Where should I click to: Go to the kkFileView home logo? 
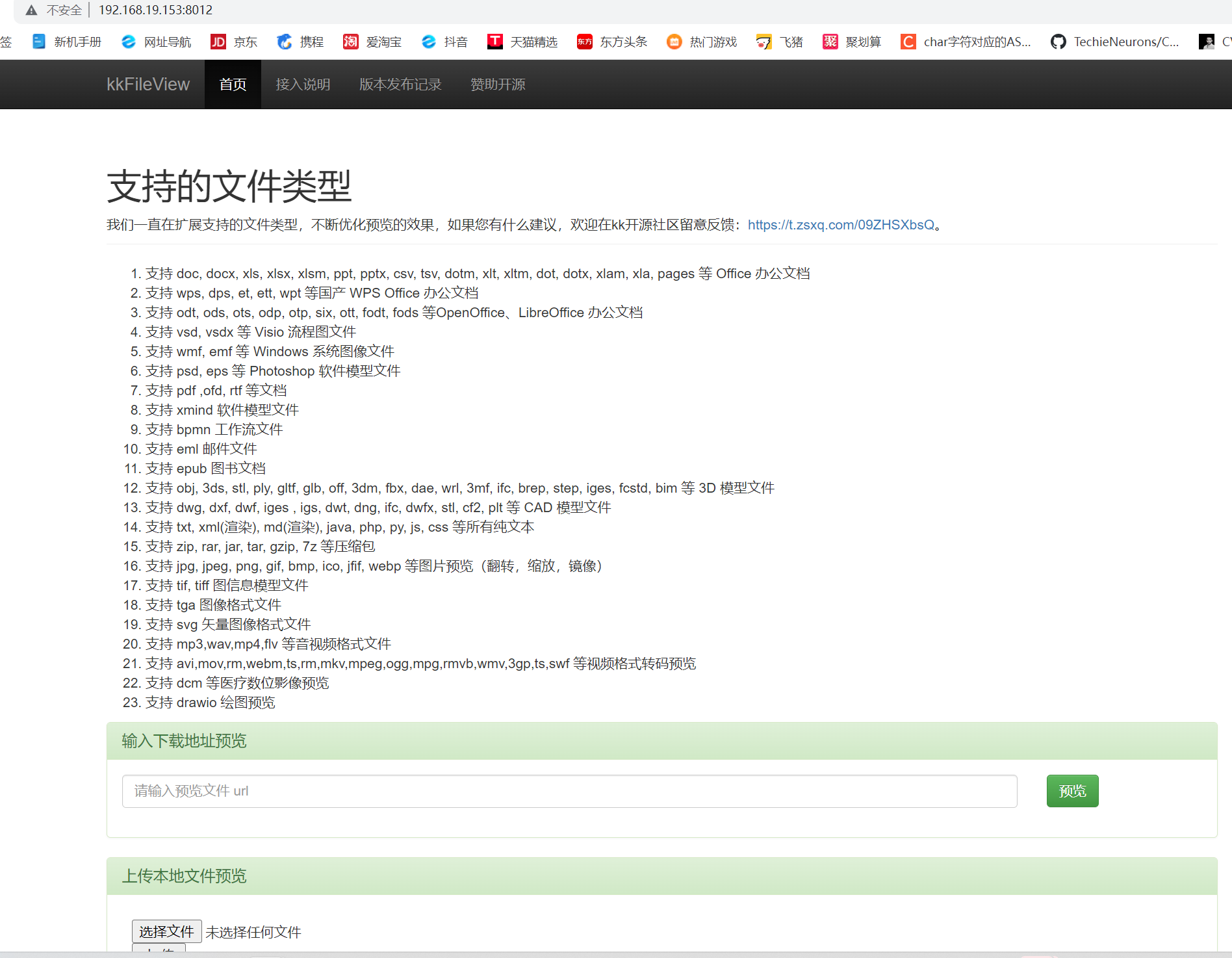click(148, 84)
